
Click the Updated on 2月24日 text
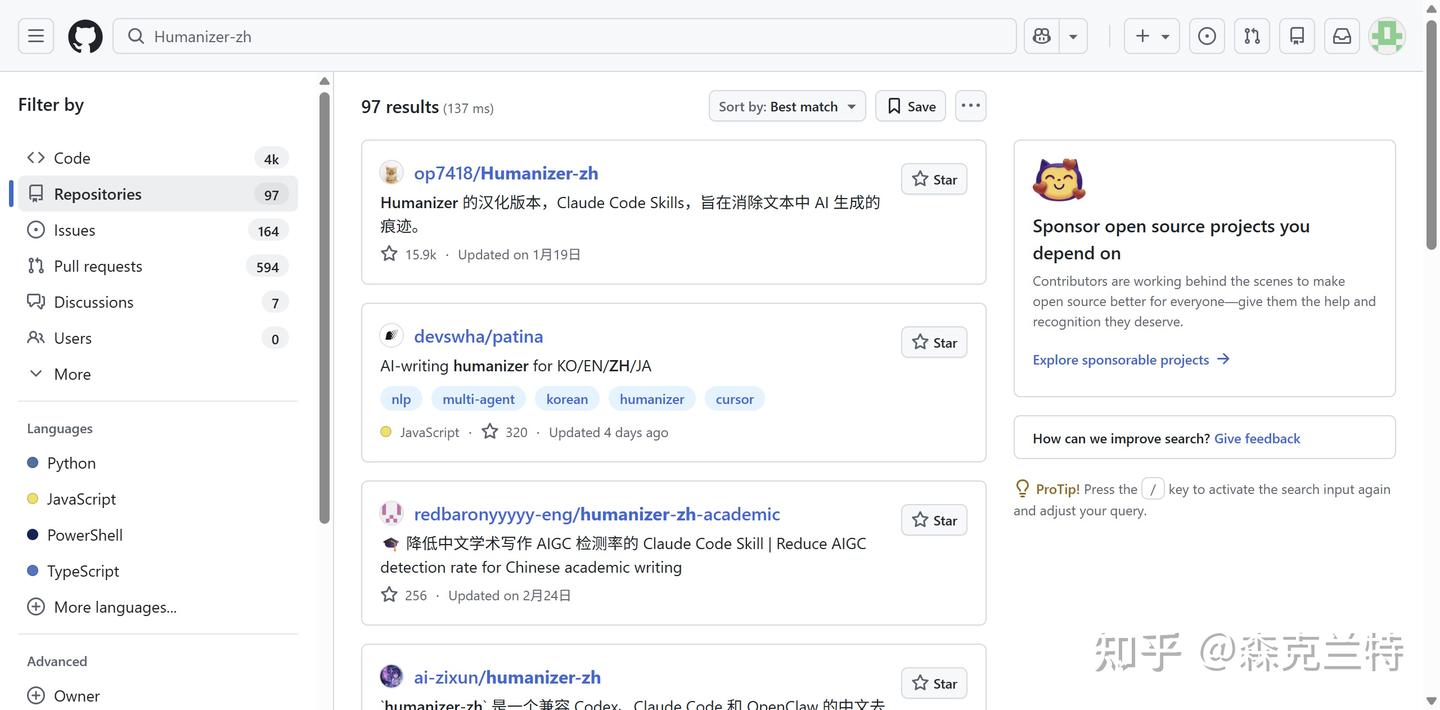click(510, 595)
